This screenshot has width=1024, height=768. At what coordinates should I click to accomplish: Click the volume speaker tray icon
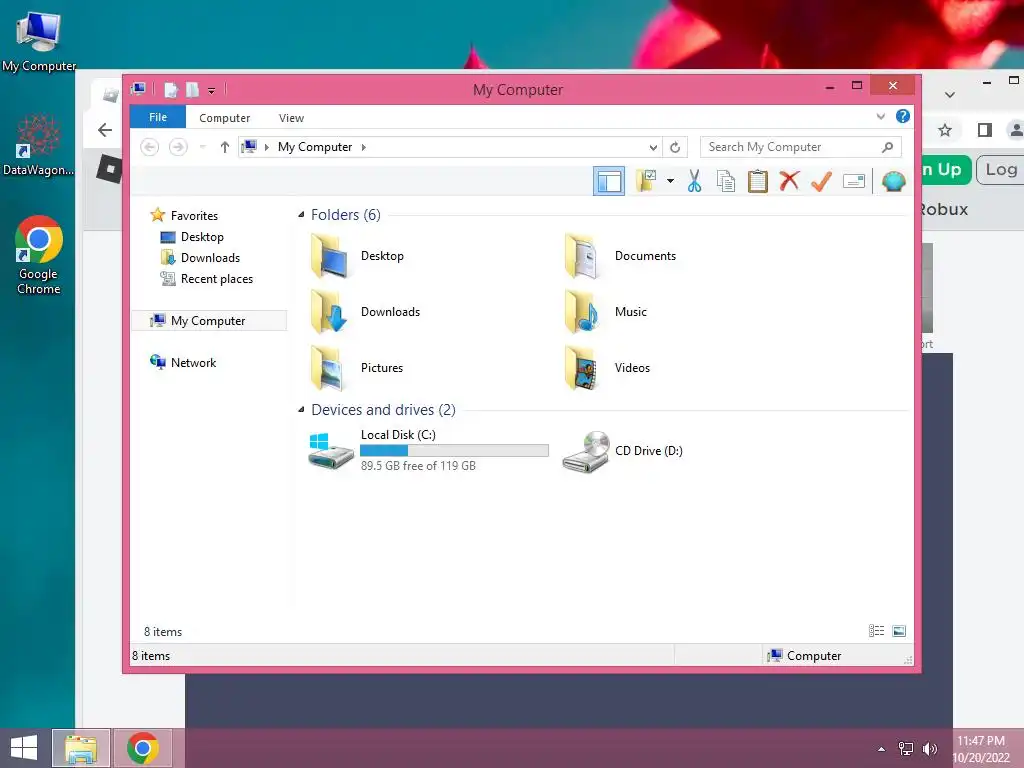tap(930, 749)
